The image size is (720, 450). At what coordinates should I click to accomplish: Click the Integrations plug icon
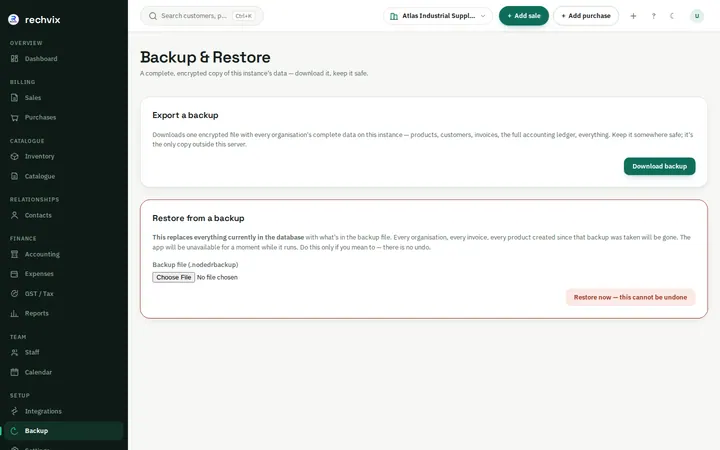coord(15,411)
